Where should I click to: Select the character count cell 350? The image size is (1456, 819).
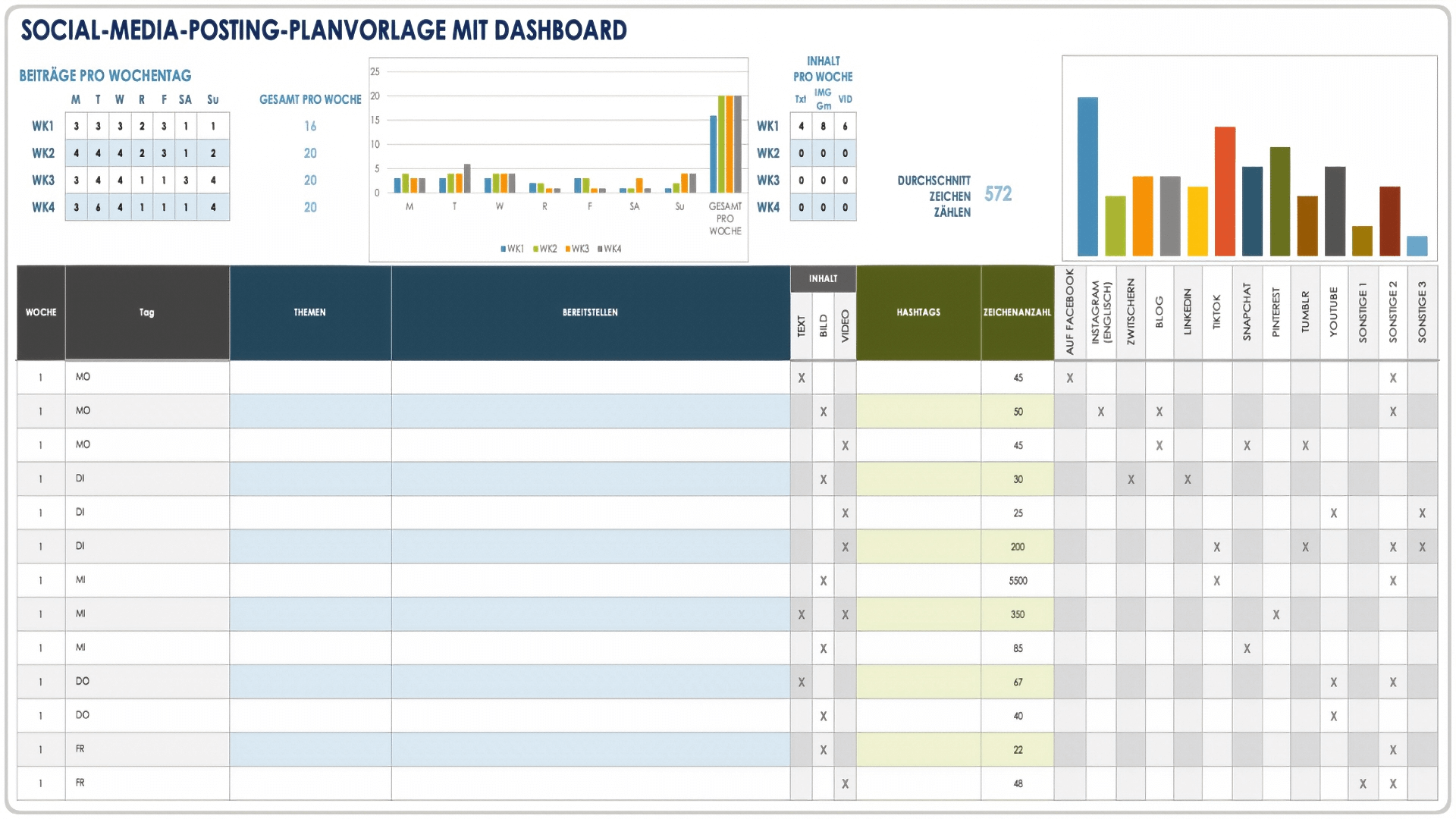click(x=1018, y=615)
